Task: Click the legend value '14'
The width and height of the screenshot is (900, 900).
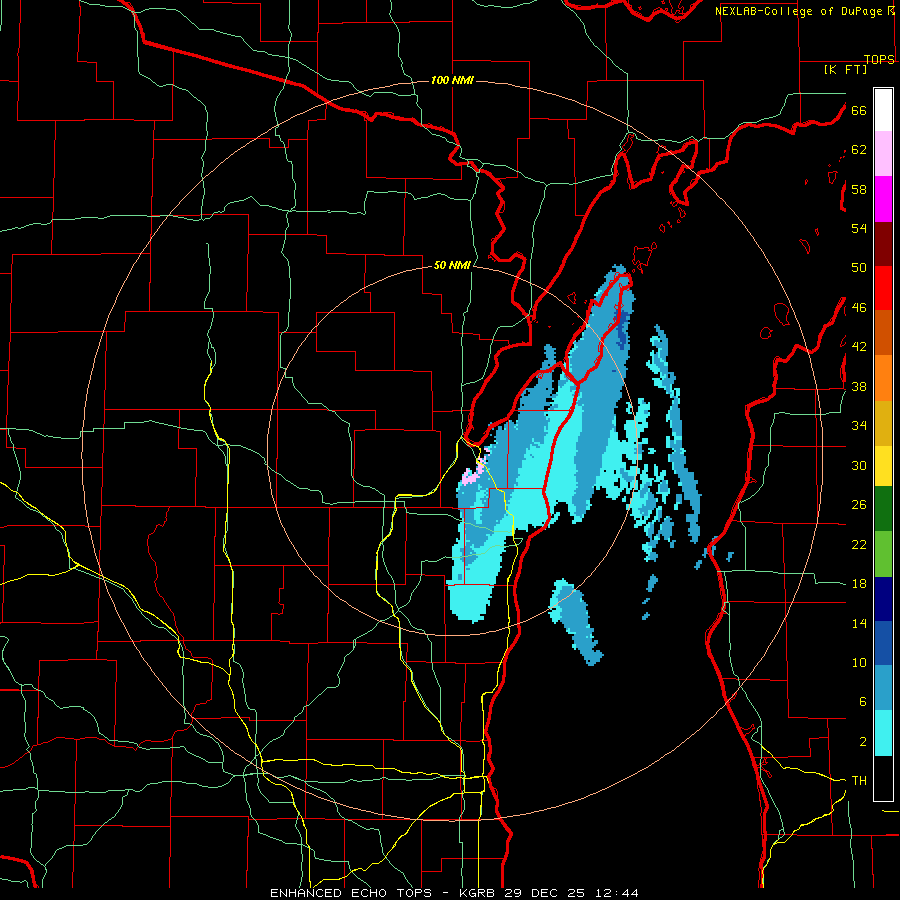Action: 859,623
